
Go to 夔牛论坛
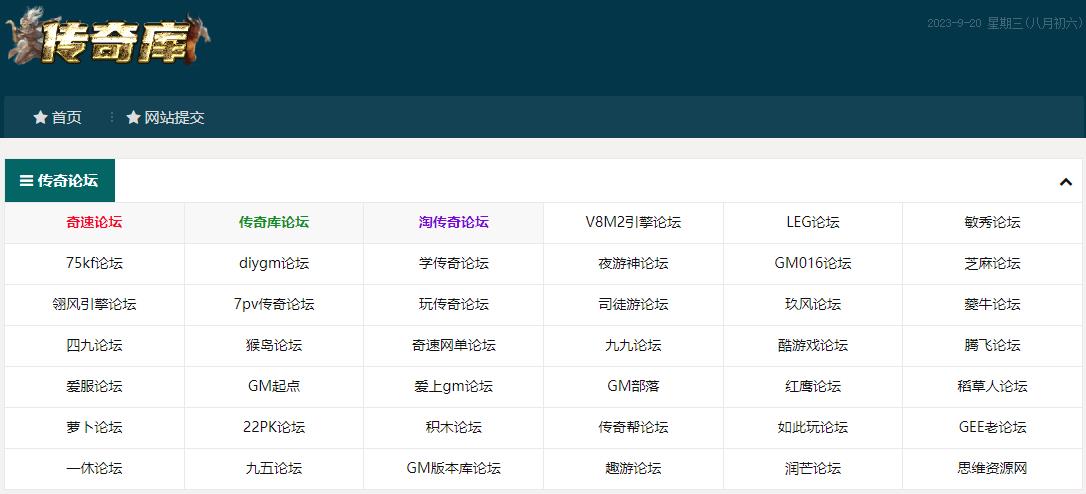point(992,304)
